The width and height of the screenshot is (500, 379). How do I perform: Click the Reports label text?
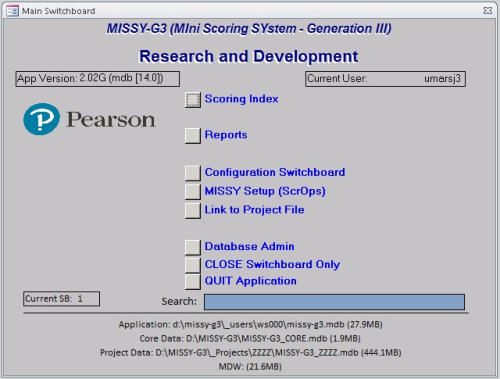tap(226, 135)
